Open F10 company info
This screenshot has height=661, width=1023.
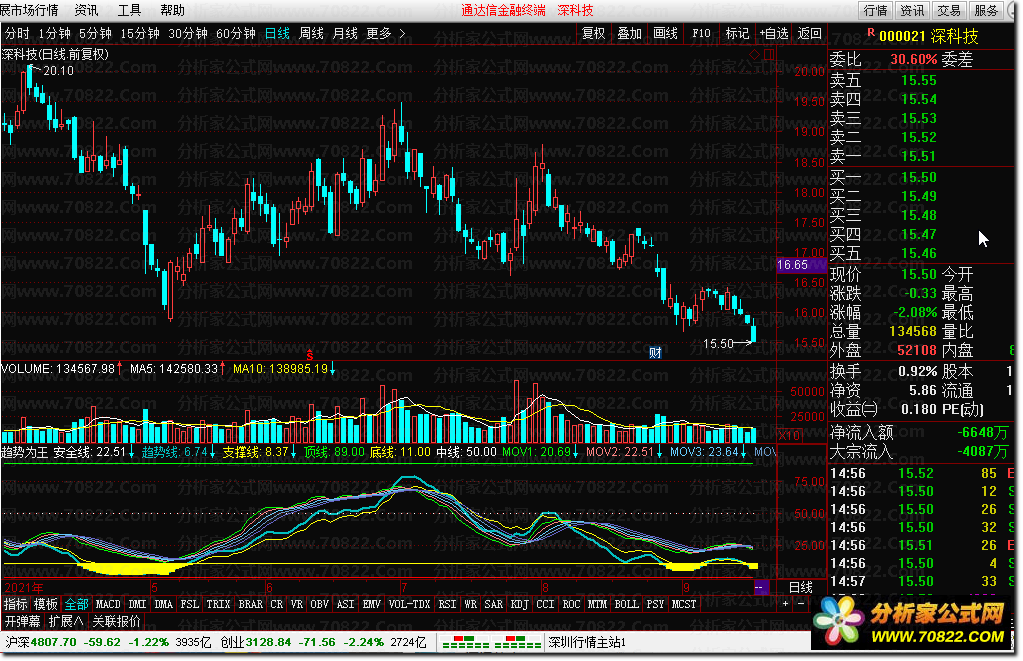(x=701, y=33)
